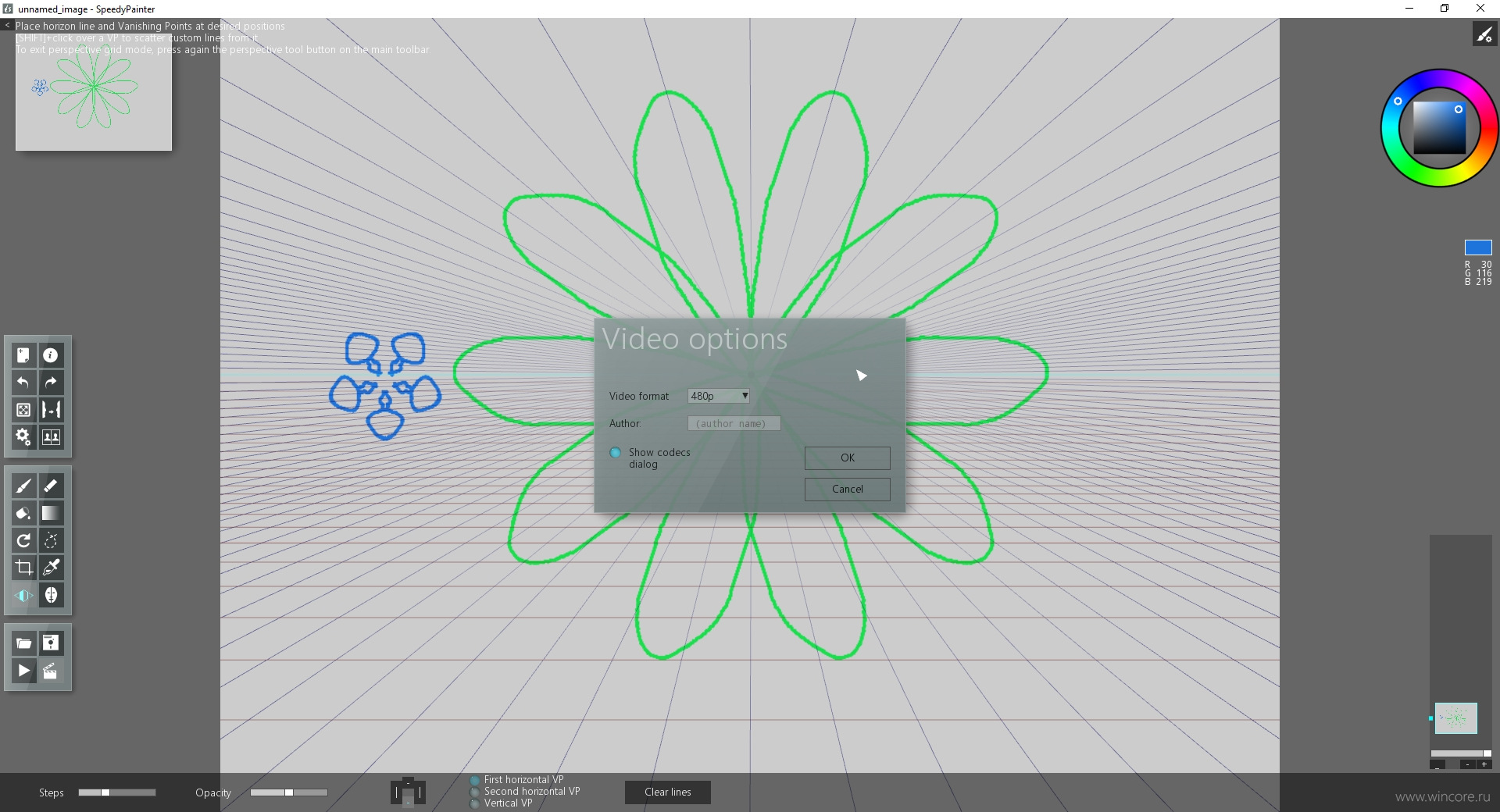This screenshot has width=1500, height=812.
Task: Cancel the Video options dialog
Action: pos(848,489)
